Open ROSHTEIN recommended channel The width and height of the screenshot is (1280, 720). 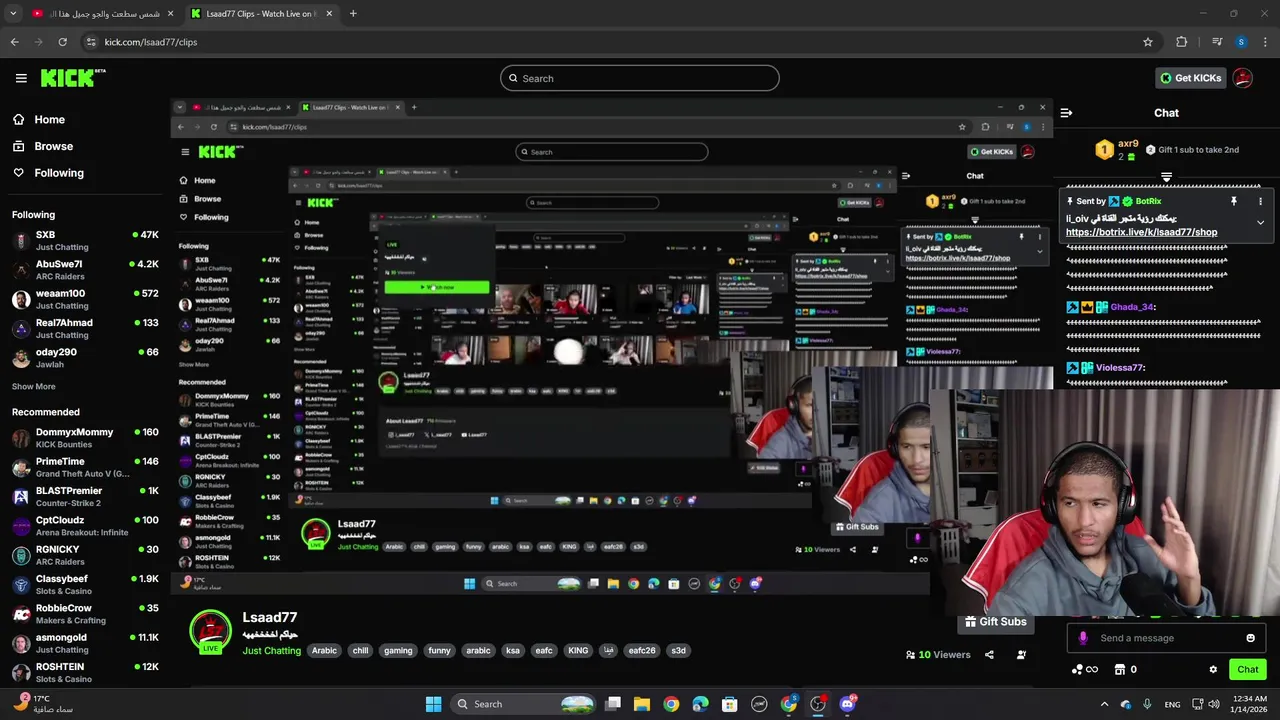(x=85, y=672)
